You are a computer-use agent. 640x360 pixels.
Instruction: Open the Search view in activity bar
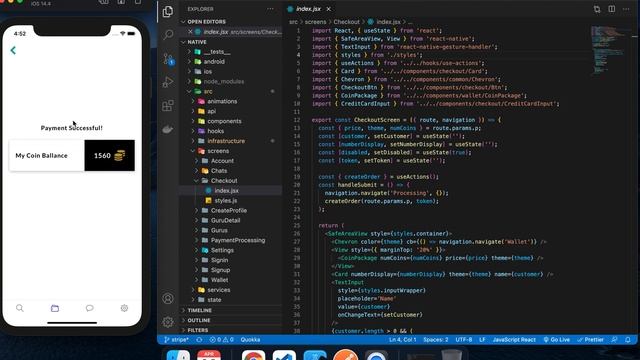[168, 35]
